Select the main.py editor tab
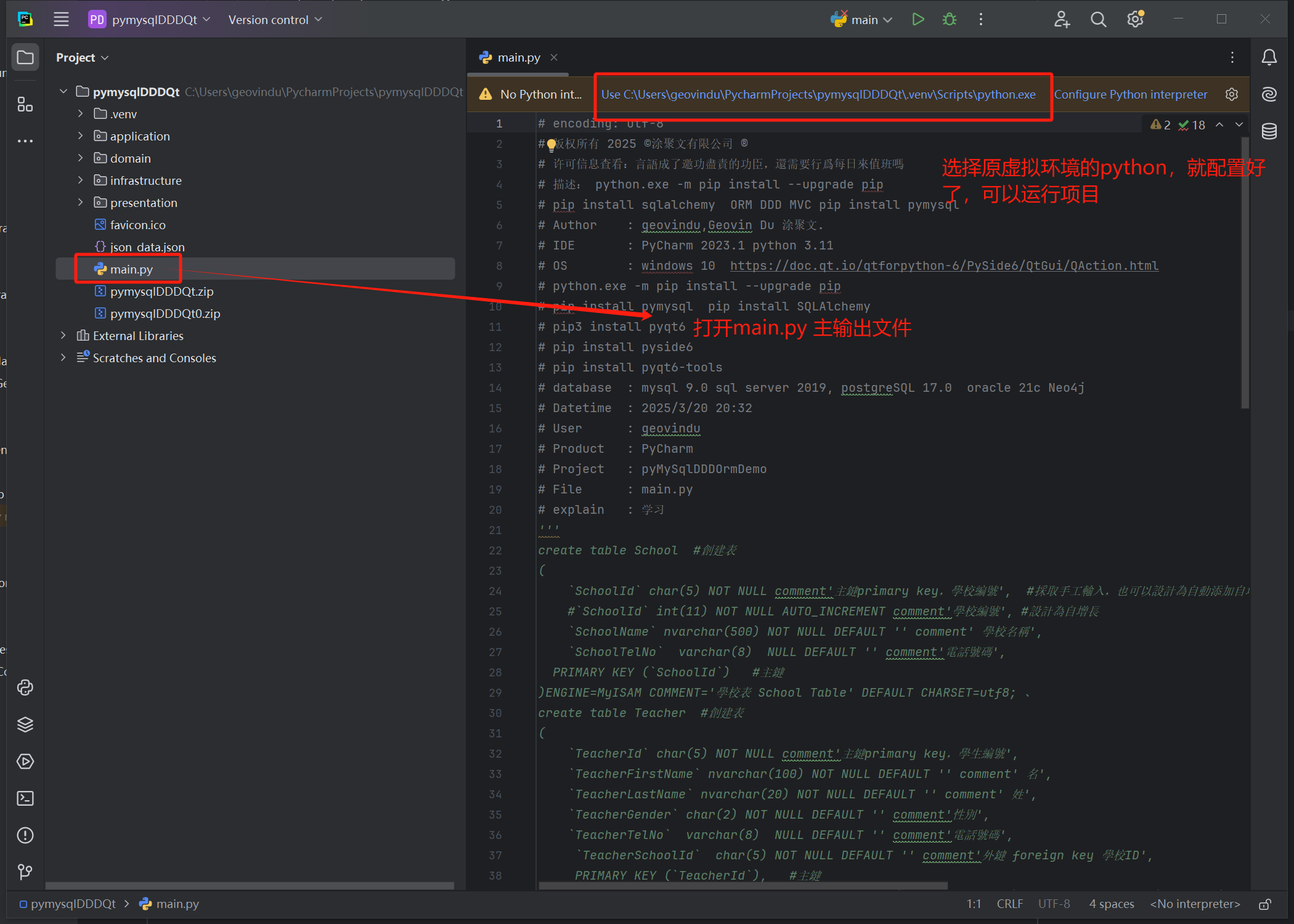This screenshot has height=924, width=1294. tap(518, 57)
